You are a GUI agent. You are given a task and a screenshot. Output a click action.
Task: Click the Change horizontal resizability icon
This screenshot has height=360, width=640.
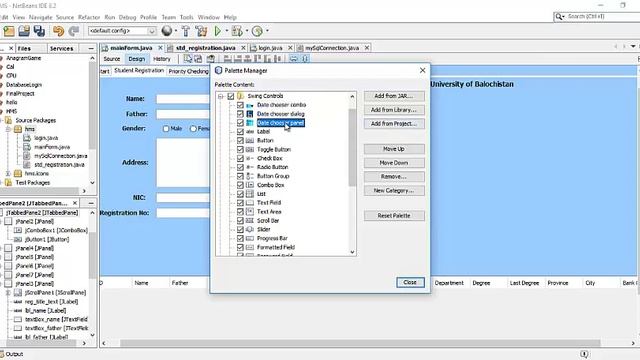(x=293, y=59)
